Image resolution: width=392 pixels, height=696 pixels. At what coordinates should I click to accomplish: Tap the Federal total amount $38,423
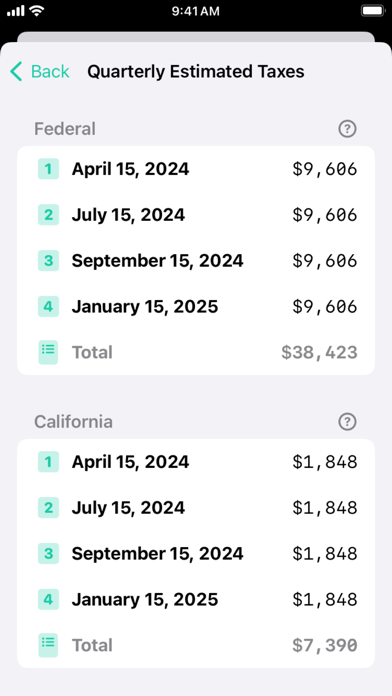[319, 352]
